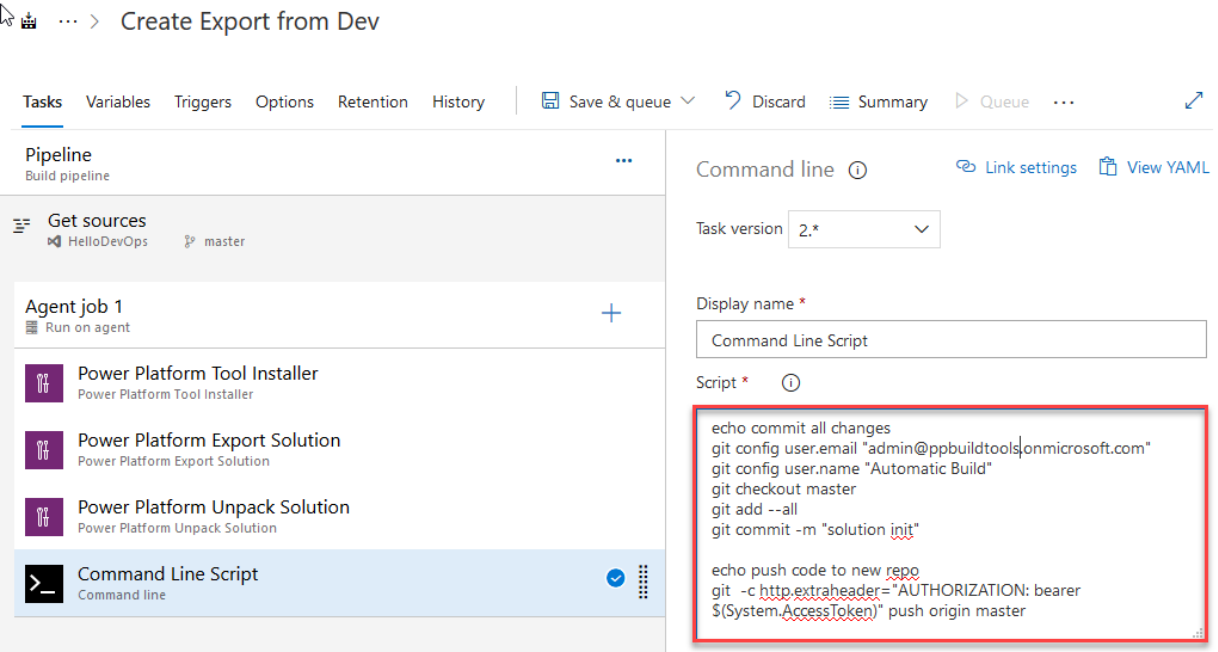Open the Pipeline ellipsis menu
Image resolution: width=1218 pixels, height=652 pixels.
624,161
